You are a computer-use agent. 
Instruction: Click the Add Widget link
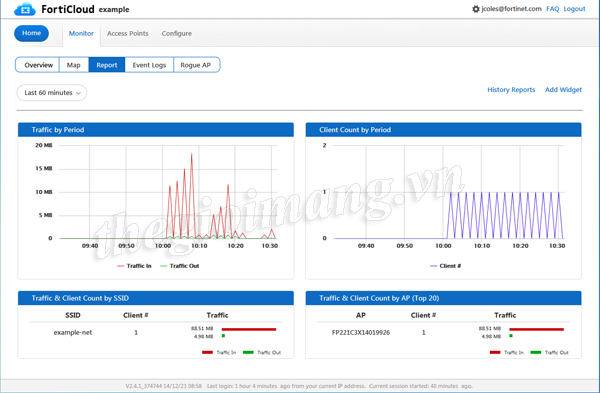pos(563,90)
